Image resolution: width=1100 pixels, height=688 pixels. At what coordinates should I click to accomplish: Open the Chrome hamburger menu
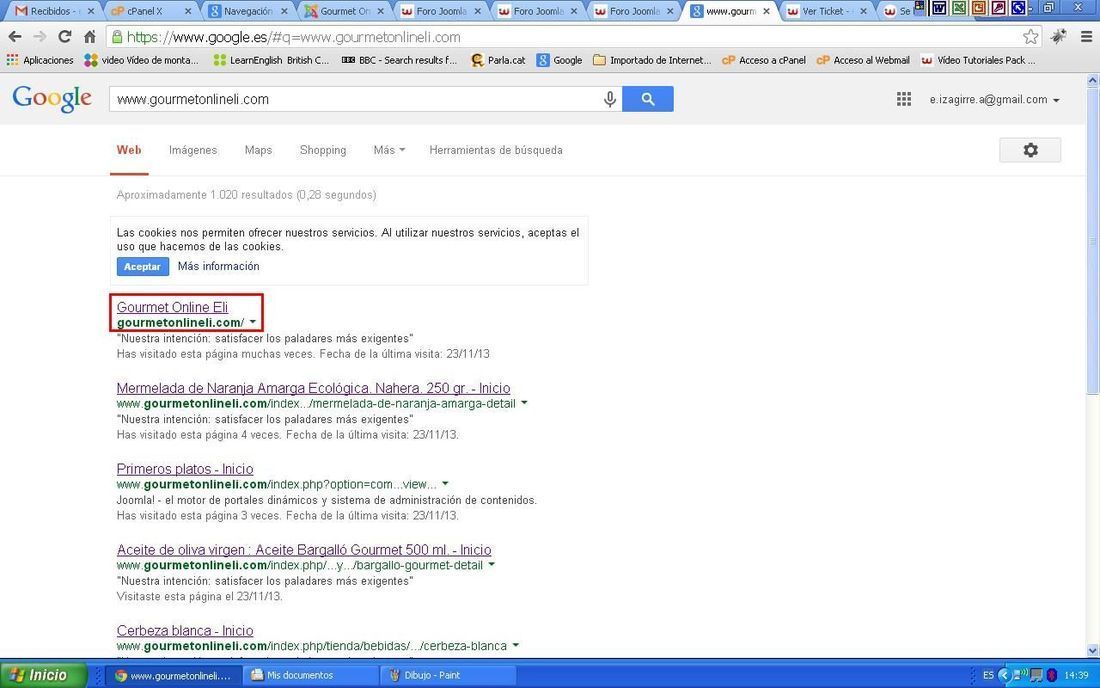click(x=1085, y=36)
